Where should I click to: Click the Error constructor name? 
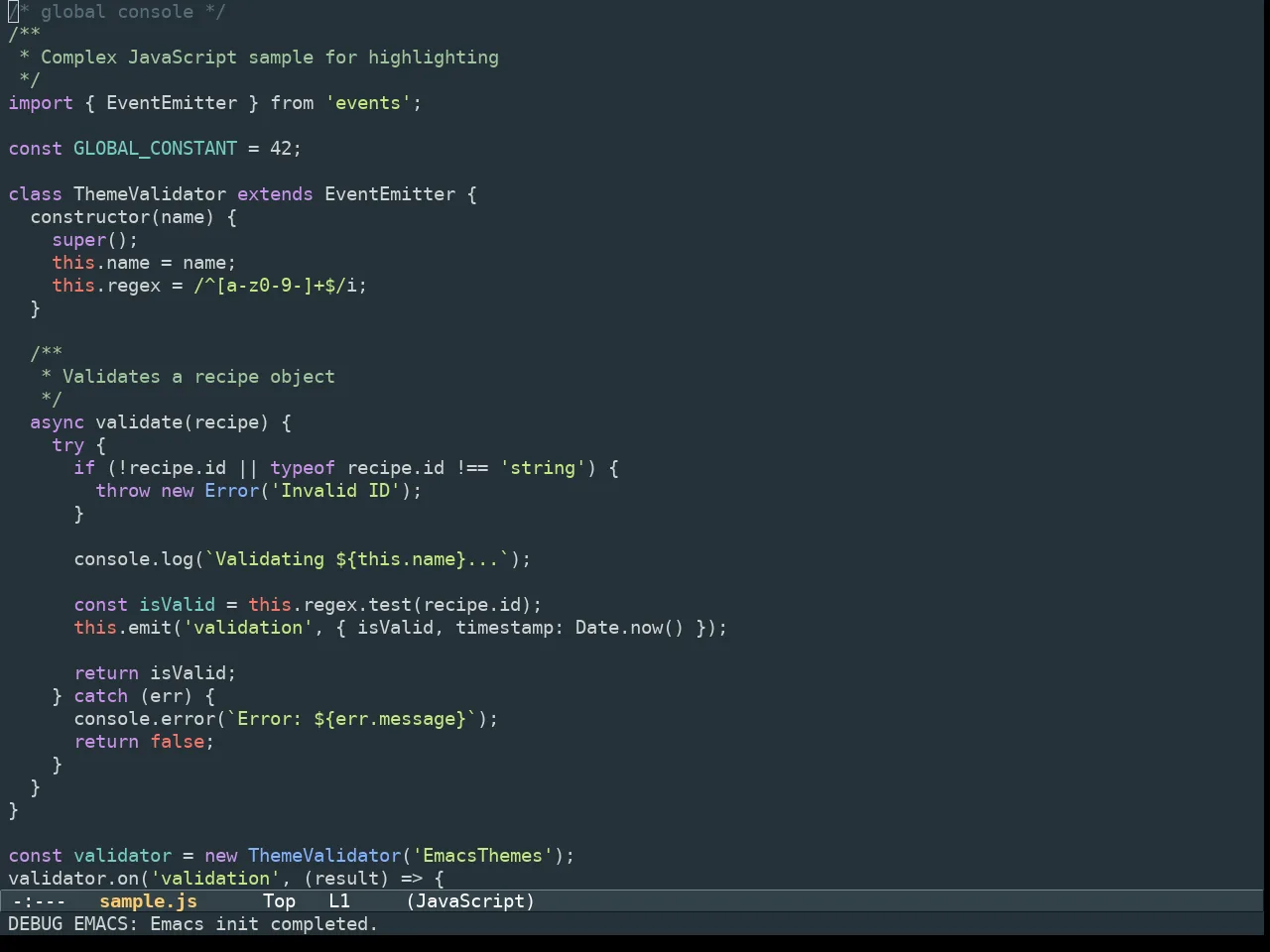[231, 491]
